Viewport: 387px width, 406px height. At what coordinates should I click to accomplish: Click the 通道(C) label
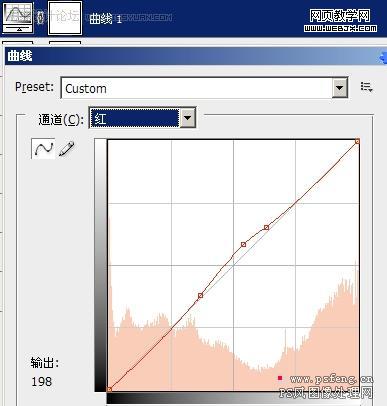point(61,119)
